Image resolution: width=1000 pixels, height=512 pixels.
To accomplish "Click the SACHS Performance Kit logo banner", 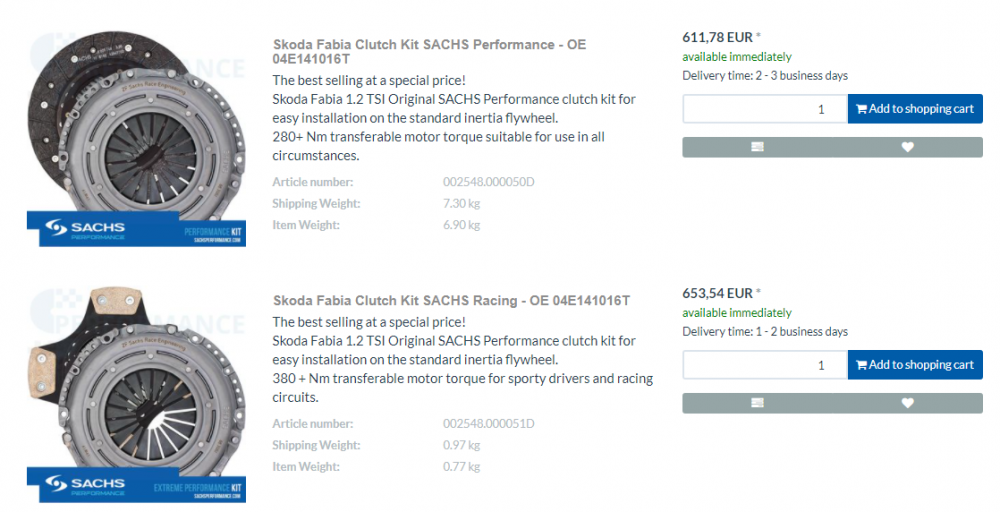I will click(x=136, y=231).
